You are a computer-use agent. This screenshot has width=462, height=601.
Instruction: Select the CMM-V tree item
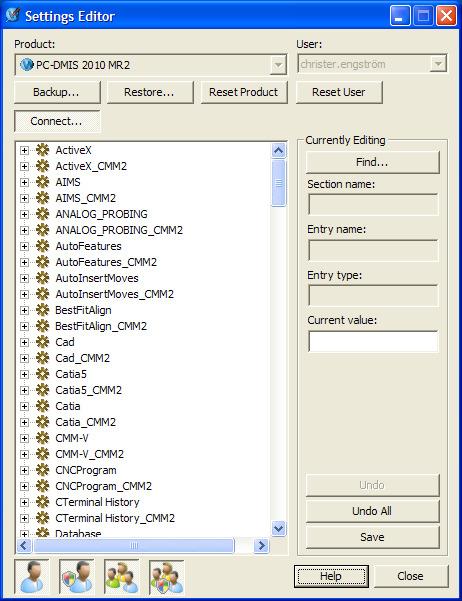[x=72, y=438]
